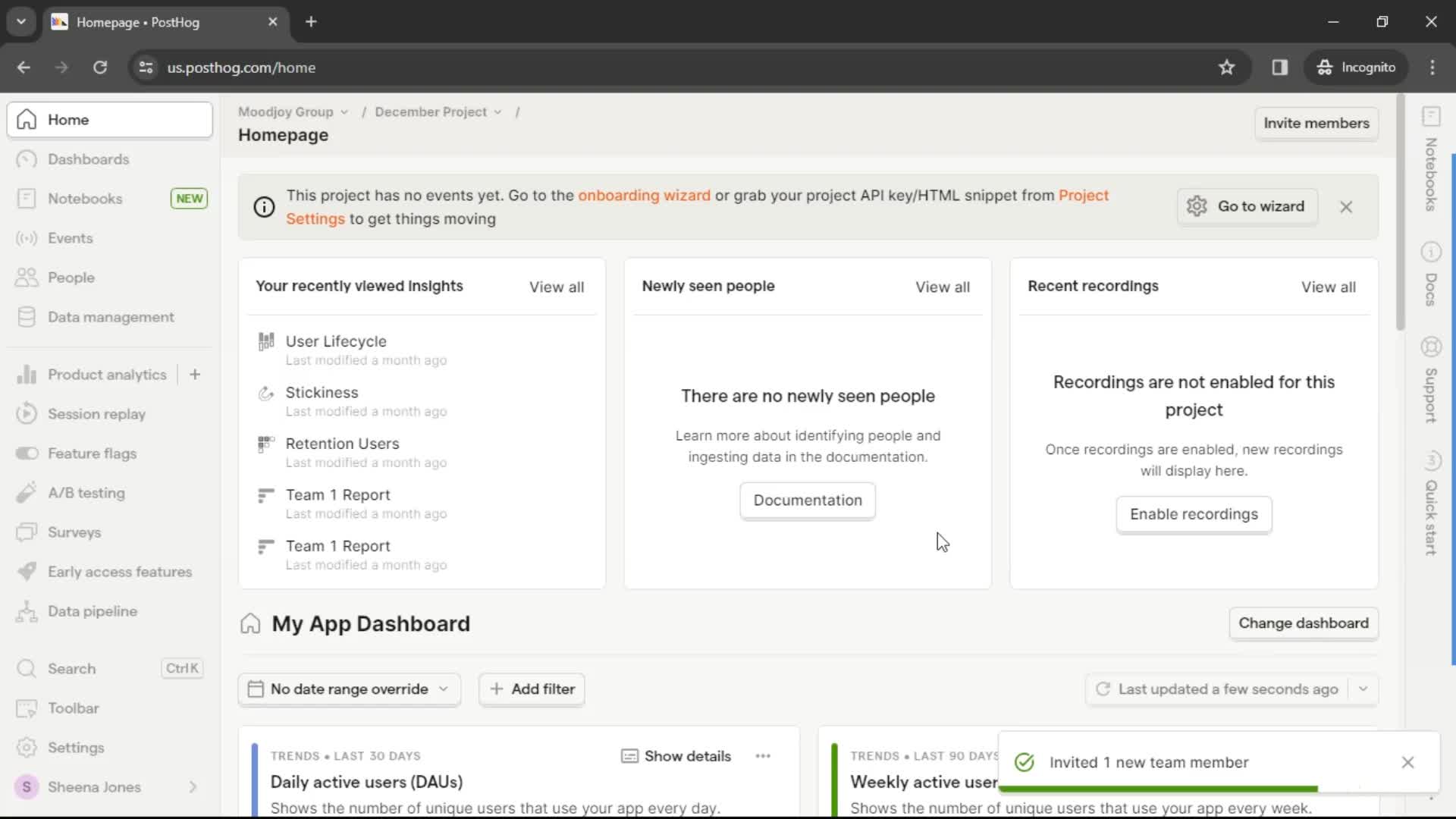
Task: Click the Retention Users grid icon
Action: (x=265, y=444)
